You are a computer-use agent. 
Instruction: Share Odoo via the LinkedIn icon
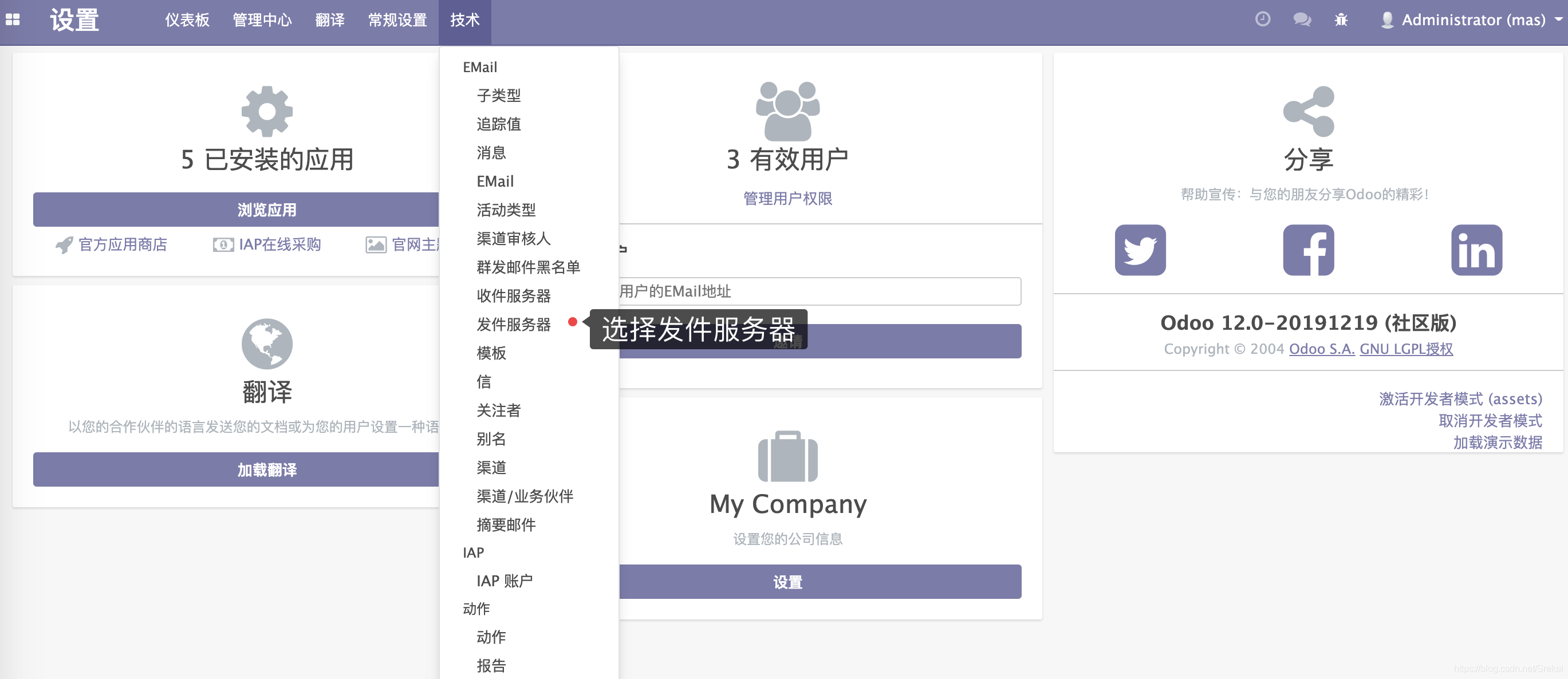point(1476,250)
